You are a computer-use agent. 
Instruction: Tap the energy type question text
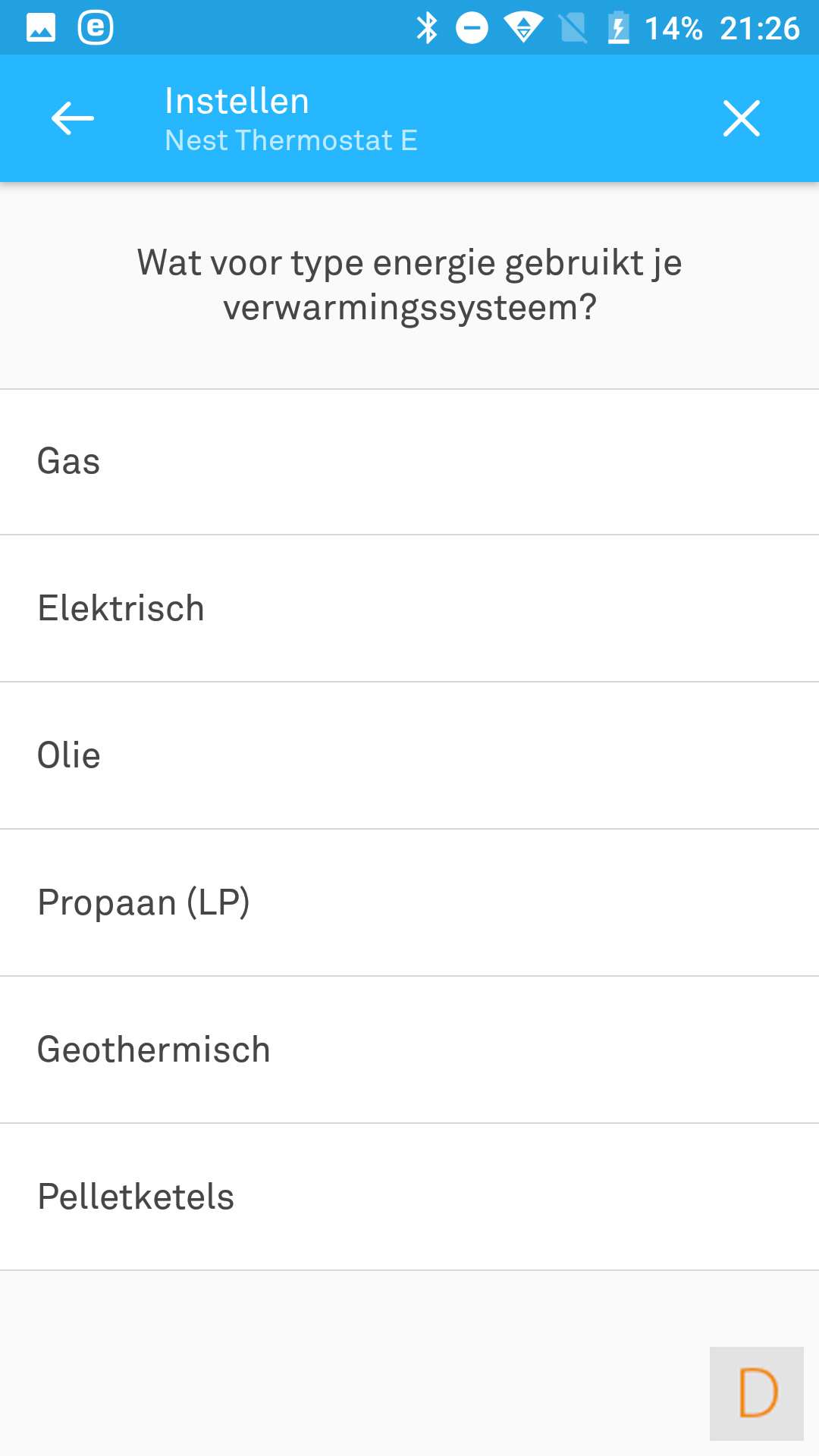tap(409, 285)
